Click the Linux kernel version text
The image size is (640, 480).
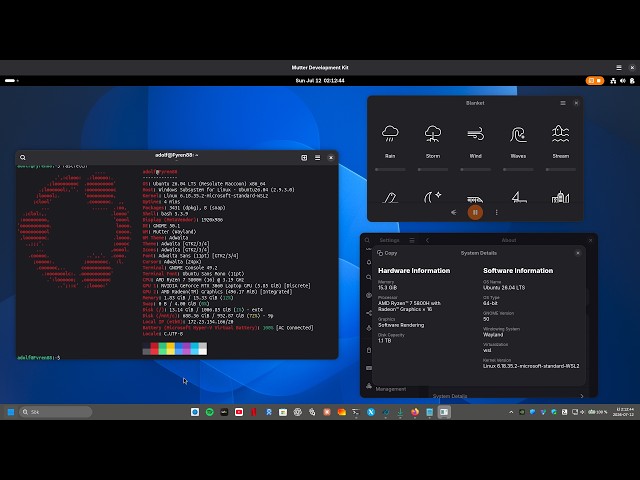tap(531, 366)
